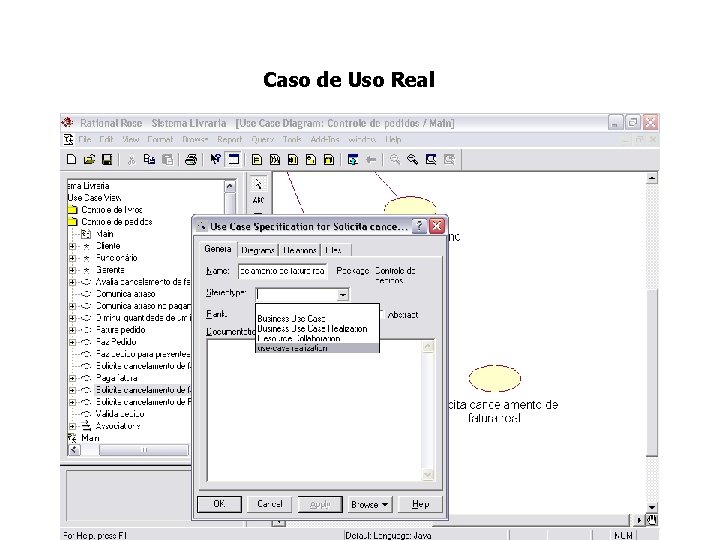Choose Business Use Case Realization option
Image resolution: width=720 pixels, height=540 pixels.
(x=317, y=328)
